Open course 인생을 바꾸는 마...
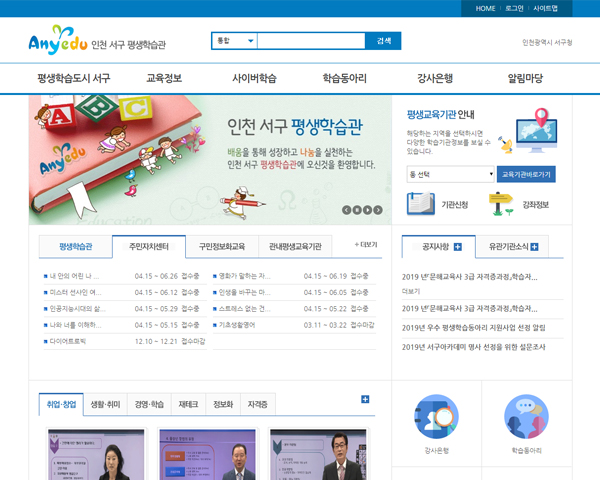This screenshot has width=600, height=480. 244,292
